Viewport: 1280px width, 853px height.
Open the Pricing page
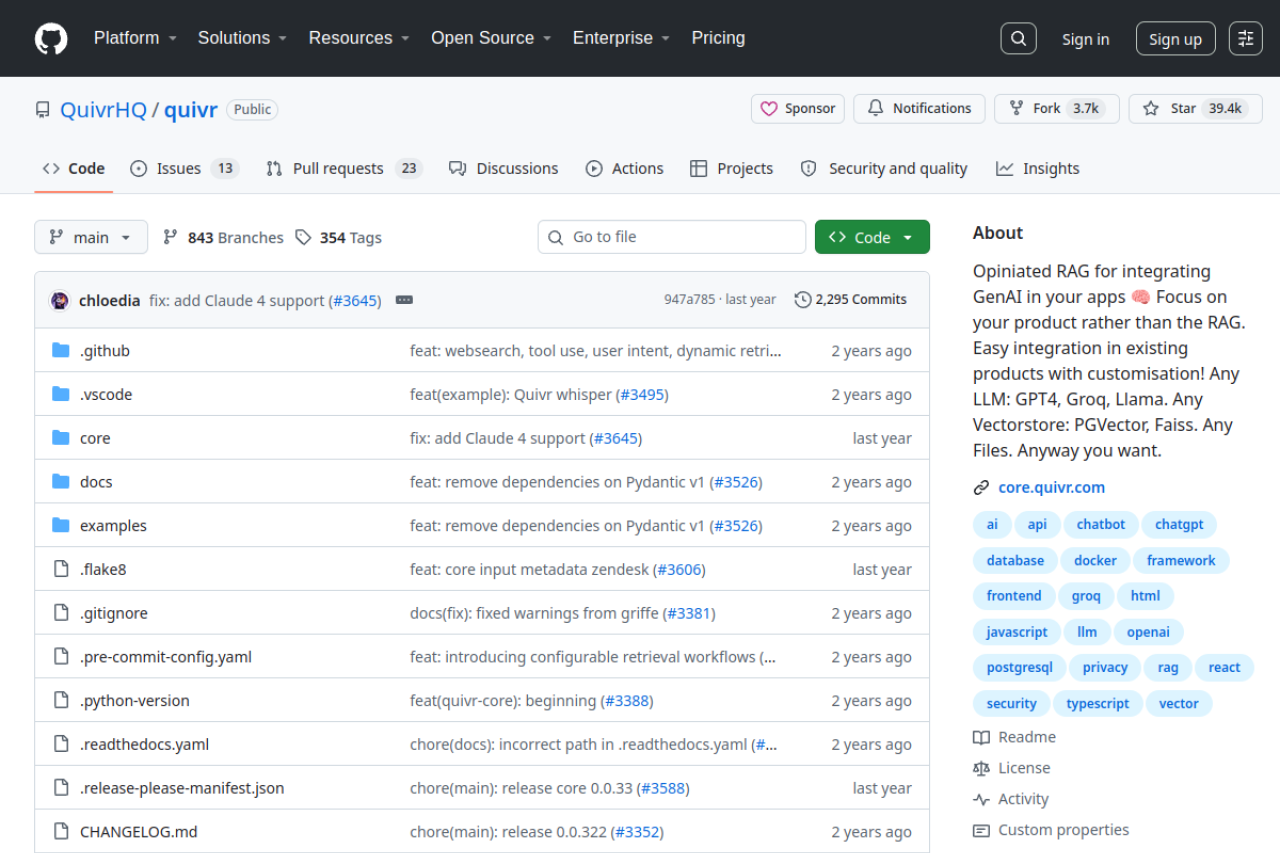(718, 38)
